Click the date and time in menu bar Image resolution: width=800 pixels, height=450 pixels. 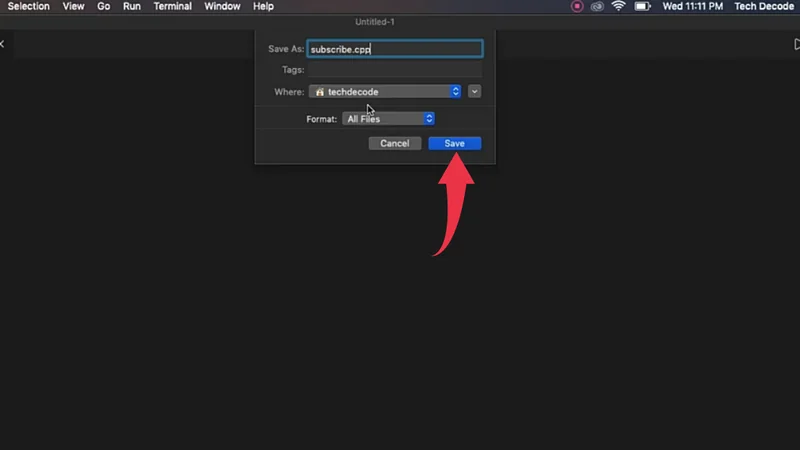pos(693,6)
